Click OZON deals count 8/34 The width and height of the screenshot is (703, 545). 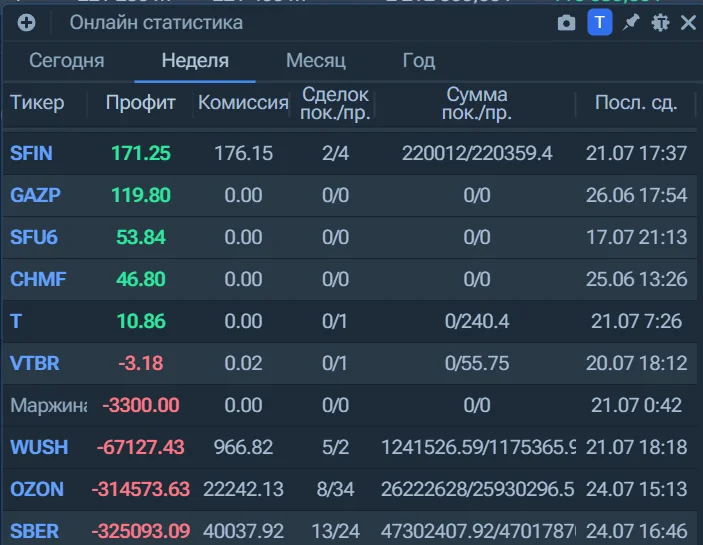pyautogui.click(x=335, y=489)
